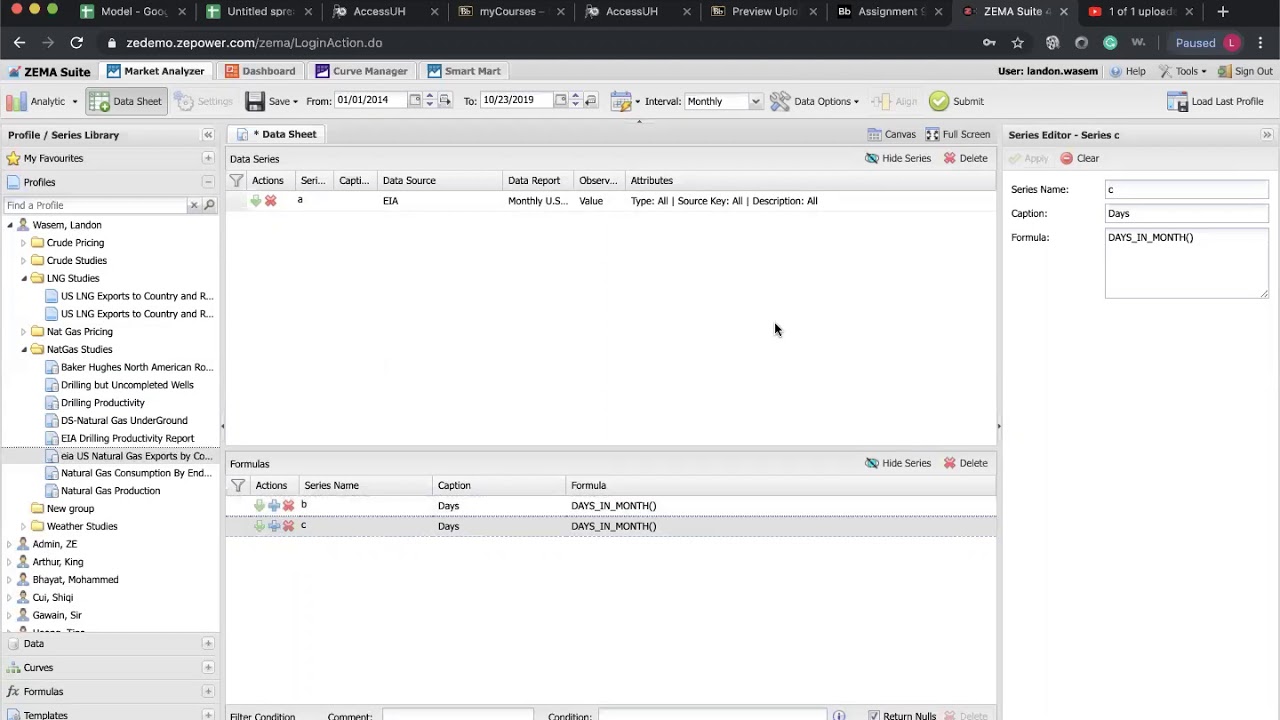Hide Series in the Data Series panel

click(898, 158)
